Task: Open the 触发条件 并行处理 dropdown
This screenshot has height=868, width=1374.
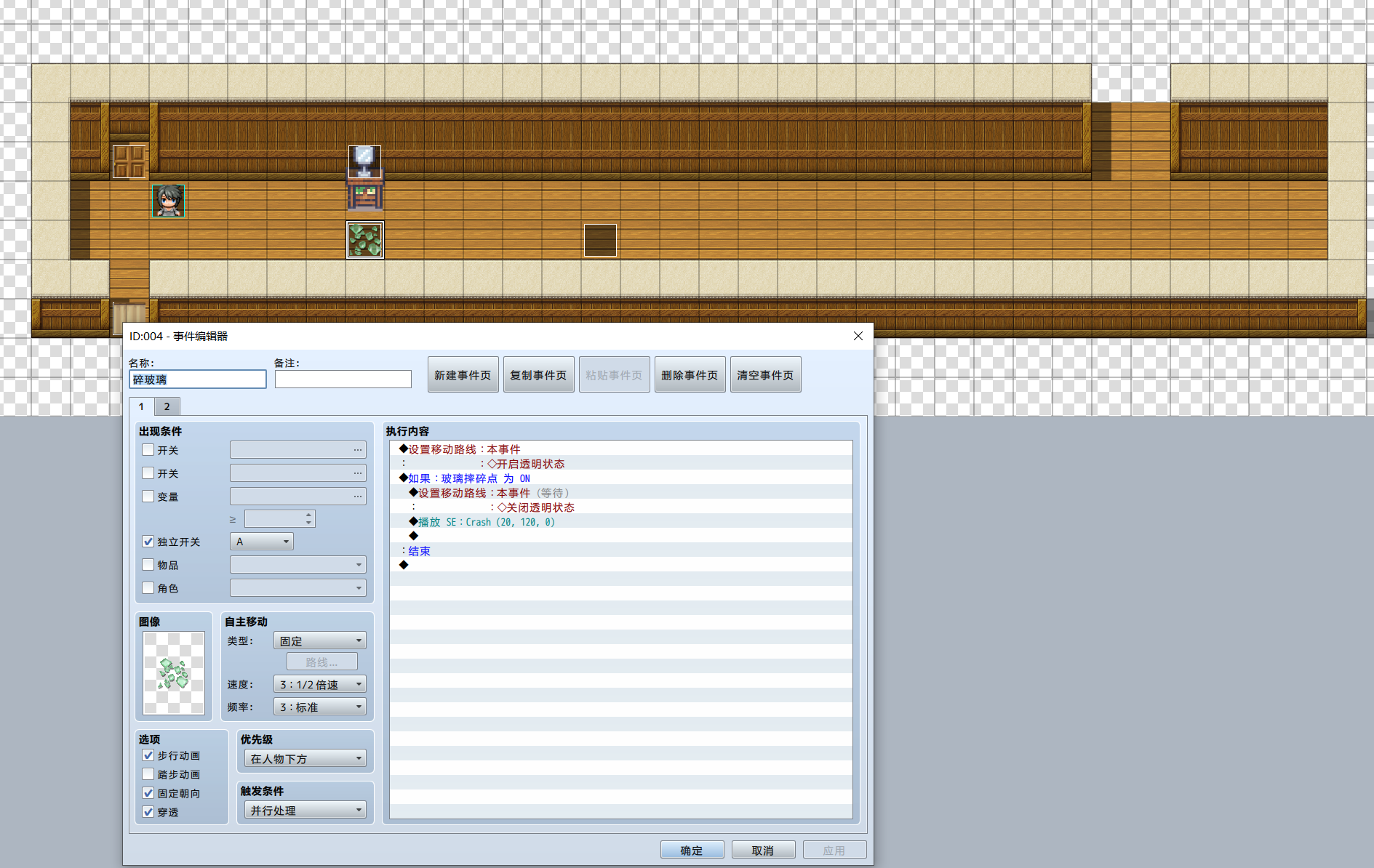Action: tap(305, 810)
